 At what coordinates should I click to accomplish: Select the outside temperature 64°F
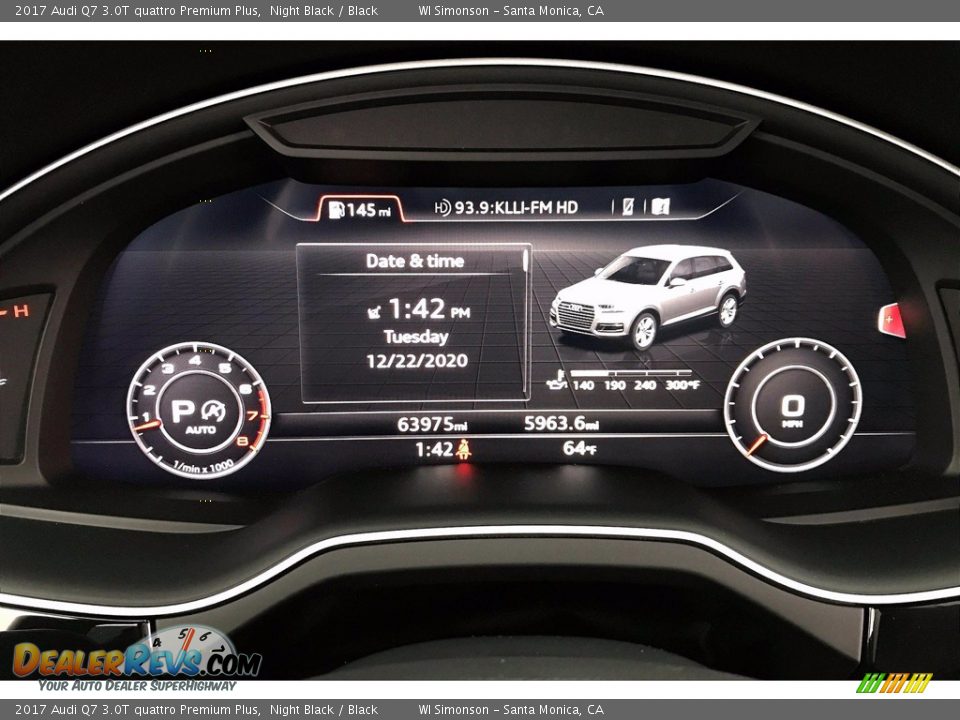579,449
